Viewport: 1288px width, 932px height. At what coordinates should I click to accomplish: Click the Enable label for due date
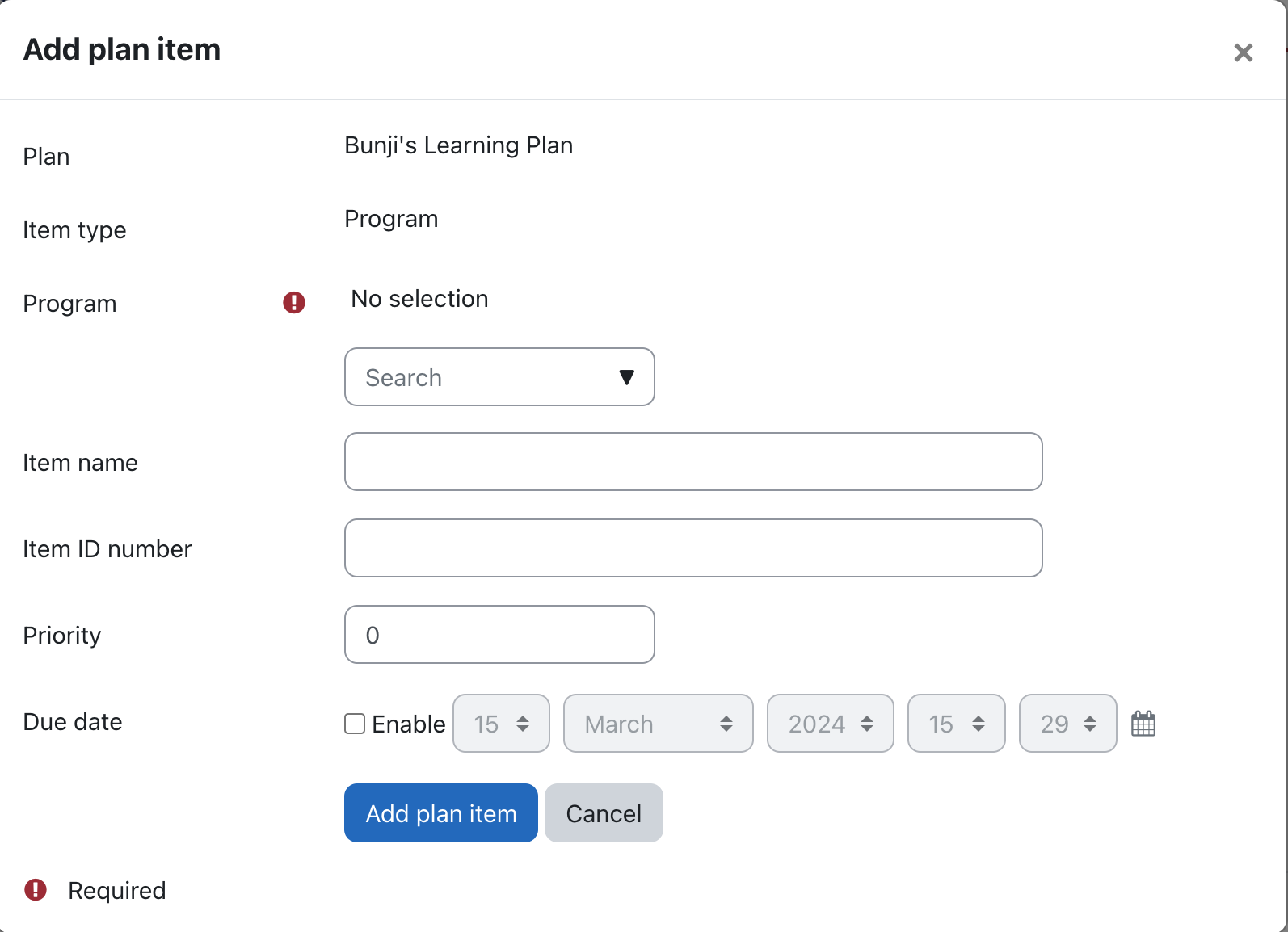(x=408, y=724)
